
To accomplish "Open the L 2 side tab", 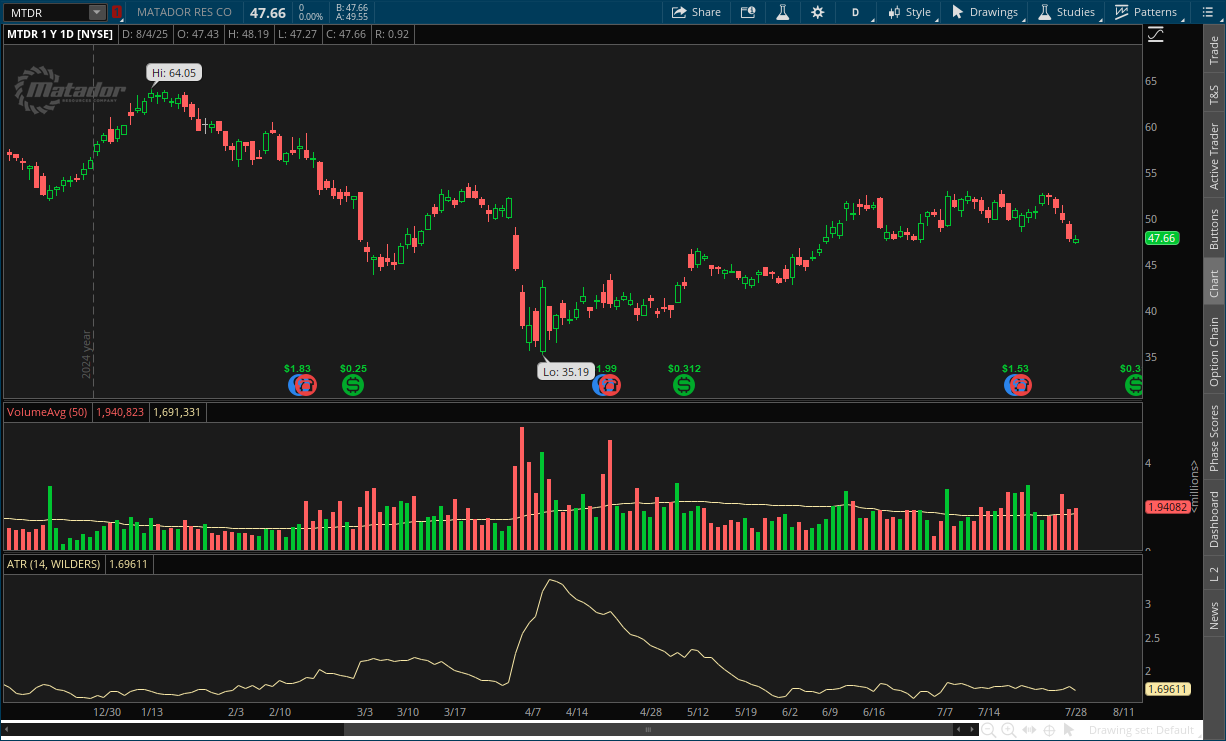I will tap(1214, 574).
